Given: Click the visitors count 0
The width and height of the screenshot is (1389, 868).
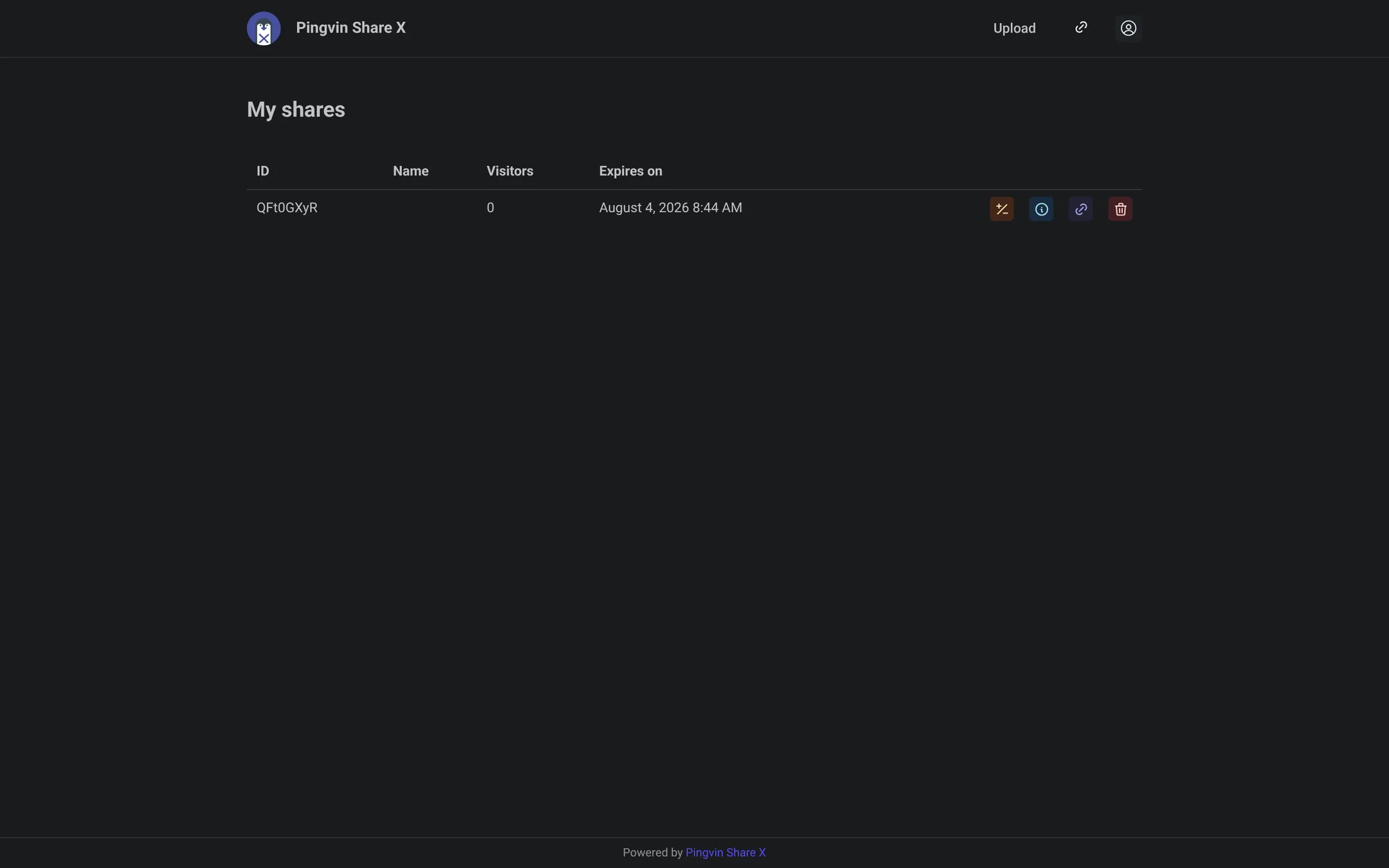Looking at the screenshot, I should coord(490,208).
